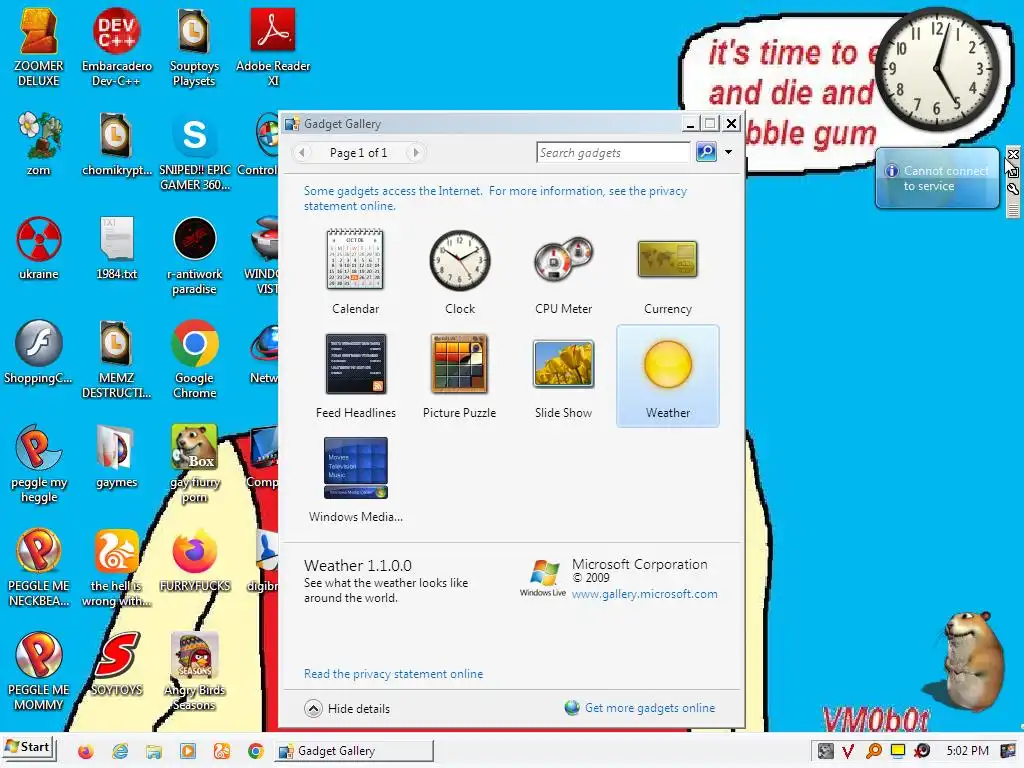Select the Feed Headlines gadget

355,376
